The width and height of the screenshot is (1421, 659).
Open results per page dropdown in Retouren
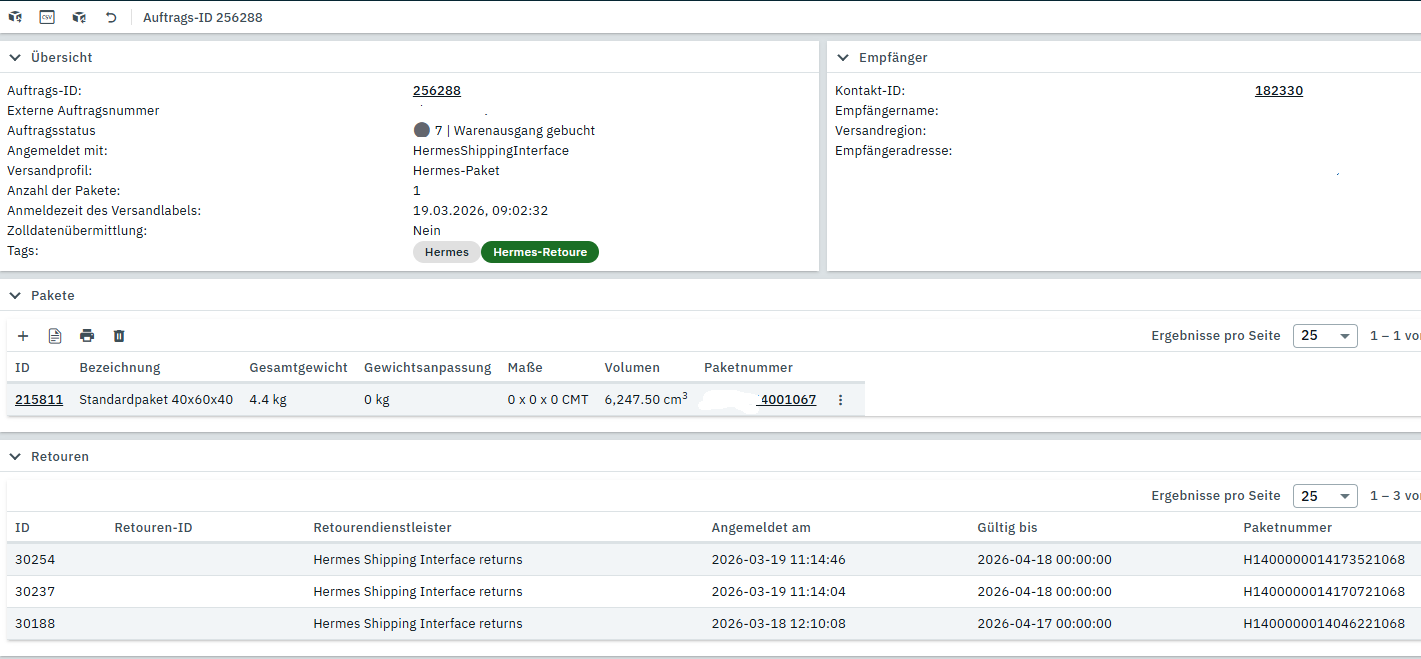click(x=1324, y=496)
